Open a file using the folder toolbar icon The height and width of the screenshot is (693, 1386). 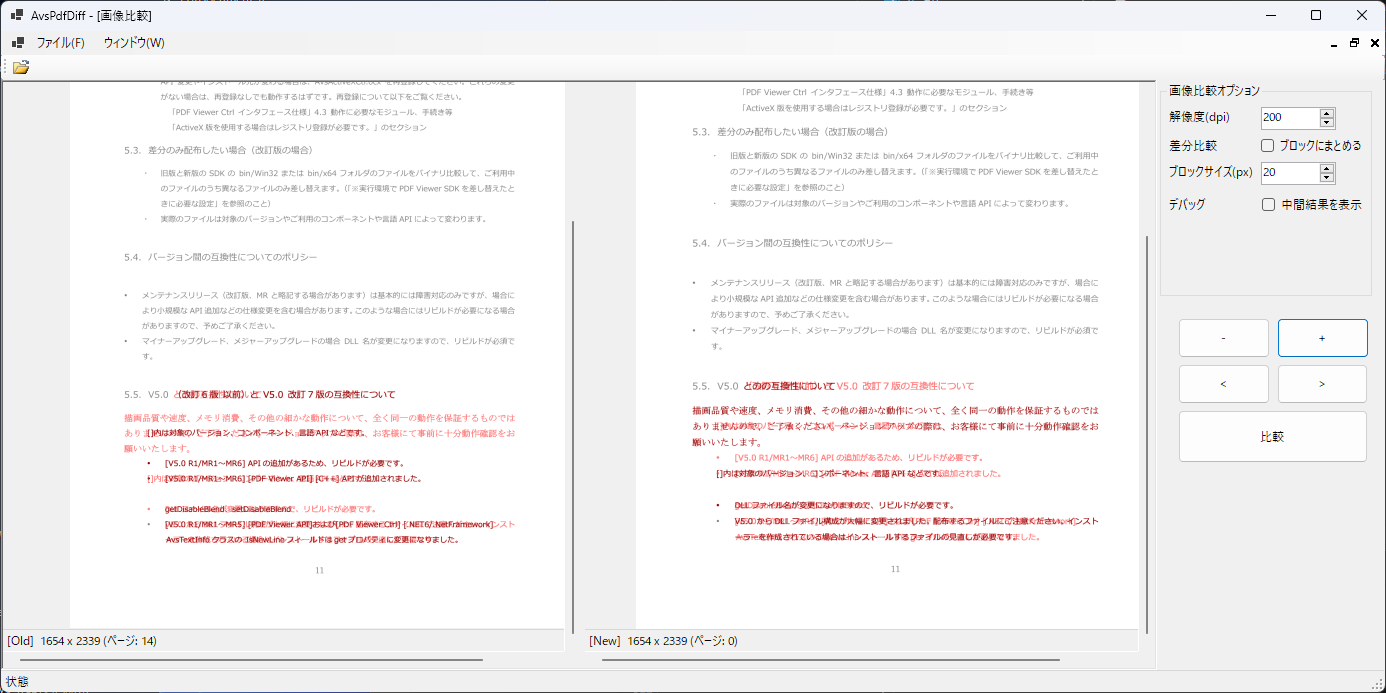[x=21, y=67]
